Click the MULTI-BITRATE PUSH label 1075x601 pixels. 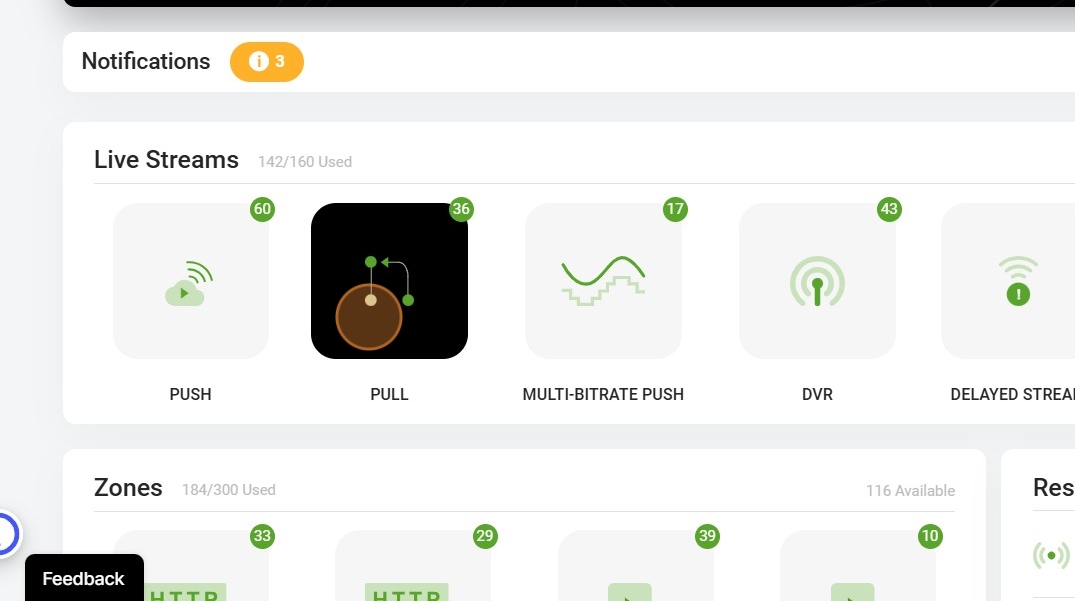click(603, 395)
